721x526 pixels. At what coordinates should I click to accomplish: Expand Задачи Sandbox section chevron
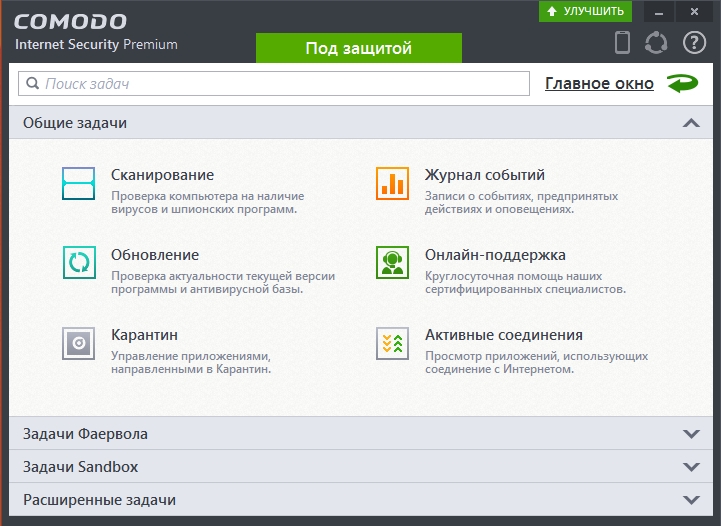coord(691,467)
